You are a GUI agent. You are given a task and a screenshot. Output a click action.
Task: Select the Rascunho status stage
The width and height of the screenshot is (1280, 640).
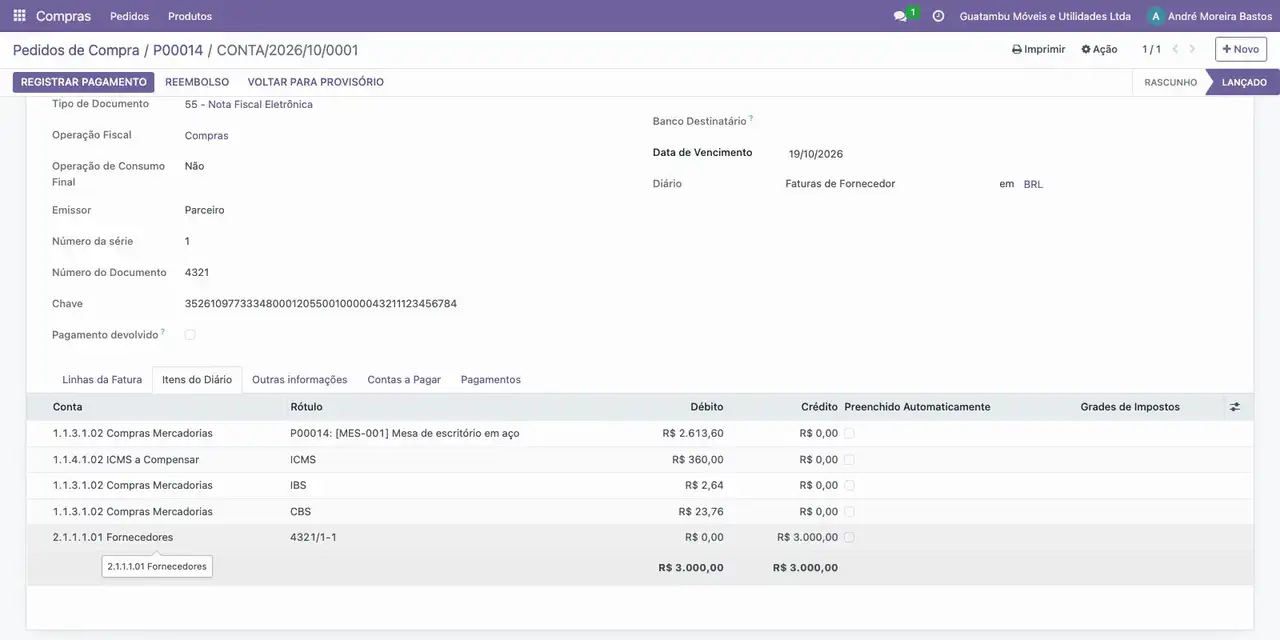point(1170,82)
